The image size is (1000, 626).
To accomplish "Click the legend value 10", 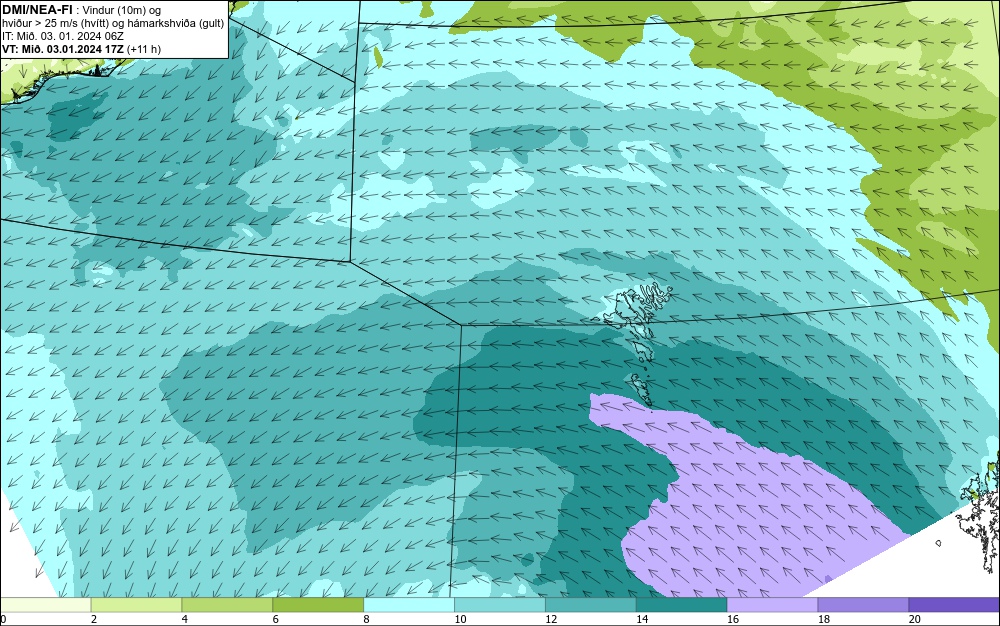I will (460, 619).
